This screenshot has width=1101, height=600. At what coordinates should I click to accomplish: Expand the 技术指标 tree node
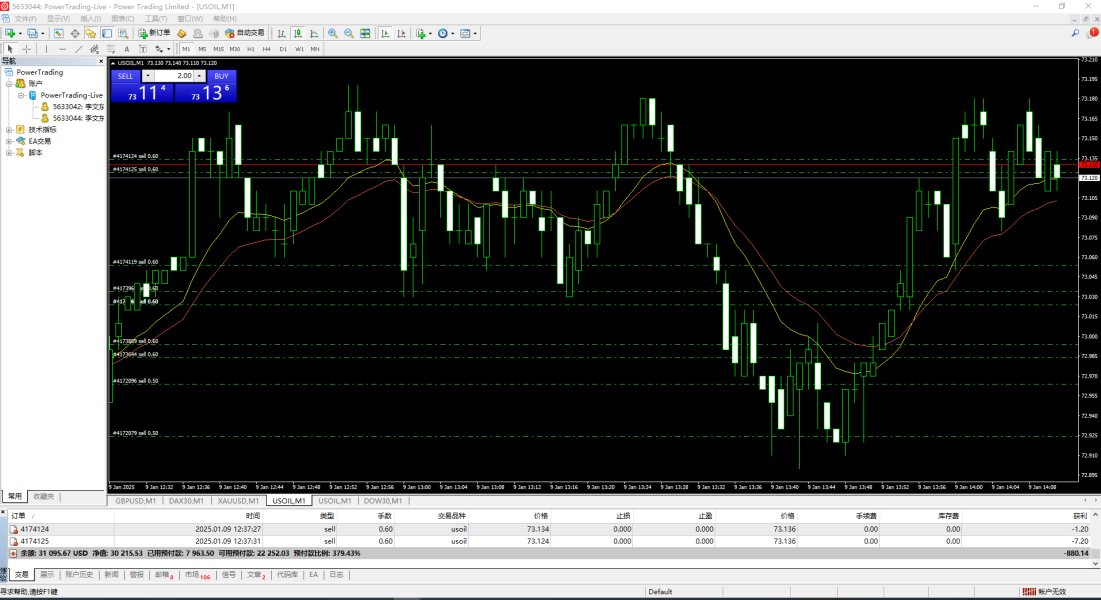click(9, 129)
